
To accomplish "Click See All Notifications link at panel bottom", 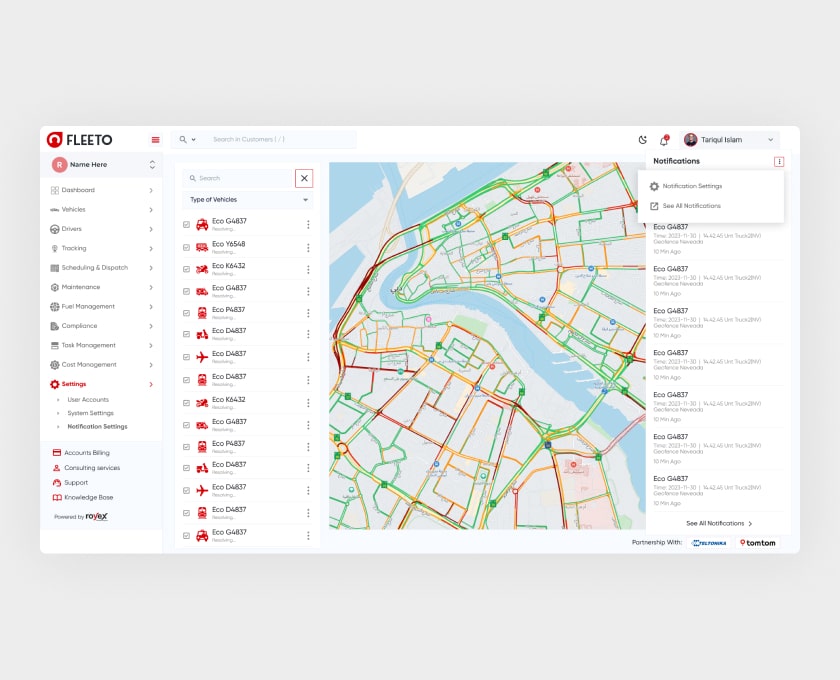I will 719,523.
